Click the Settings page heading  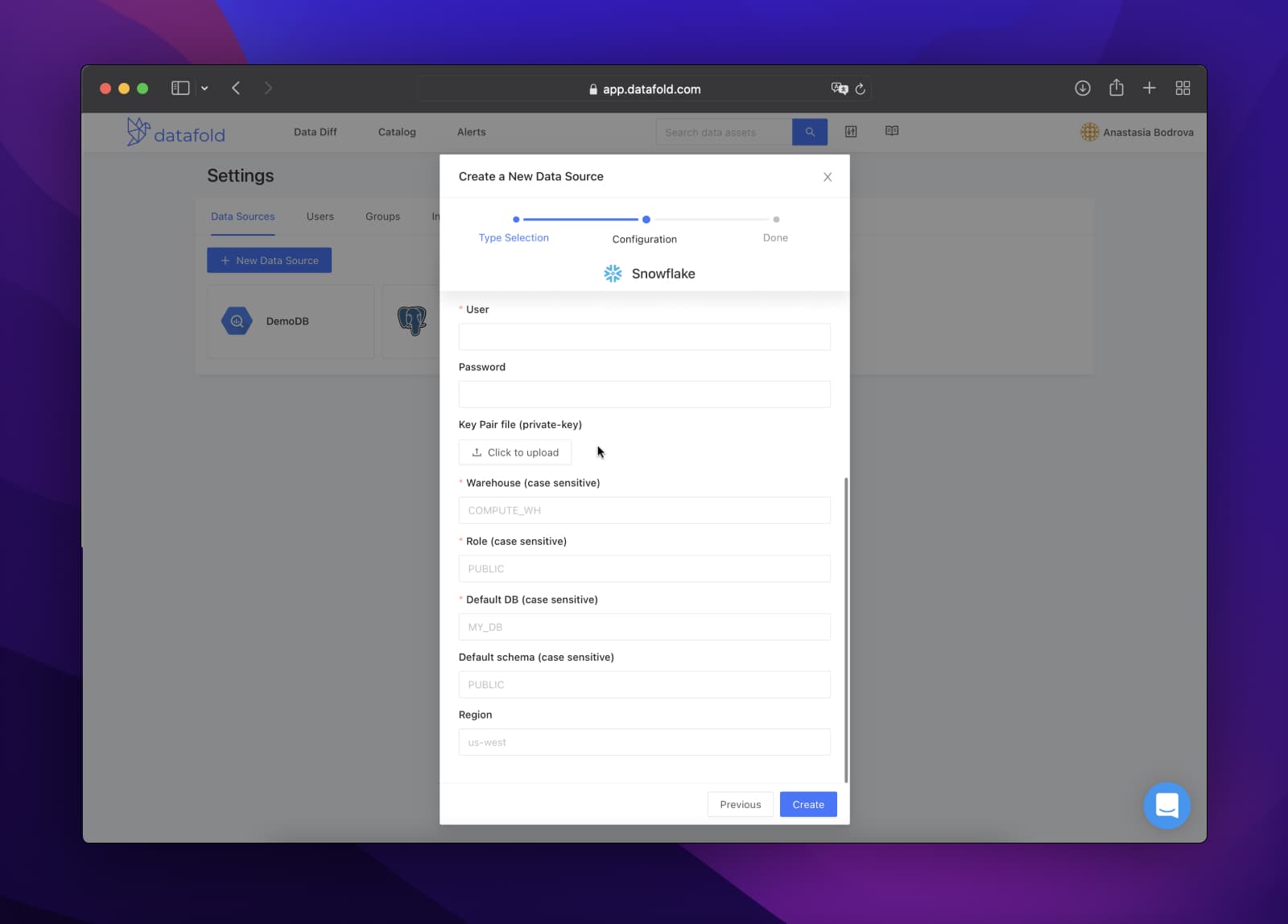click(240, 175)
